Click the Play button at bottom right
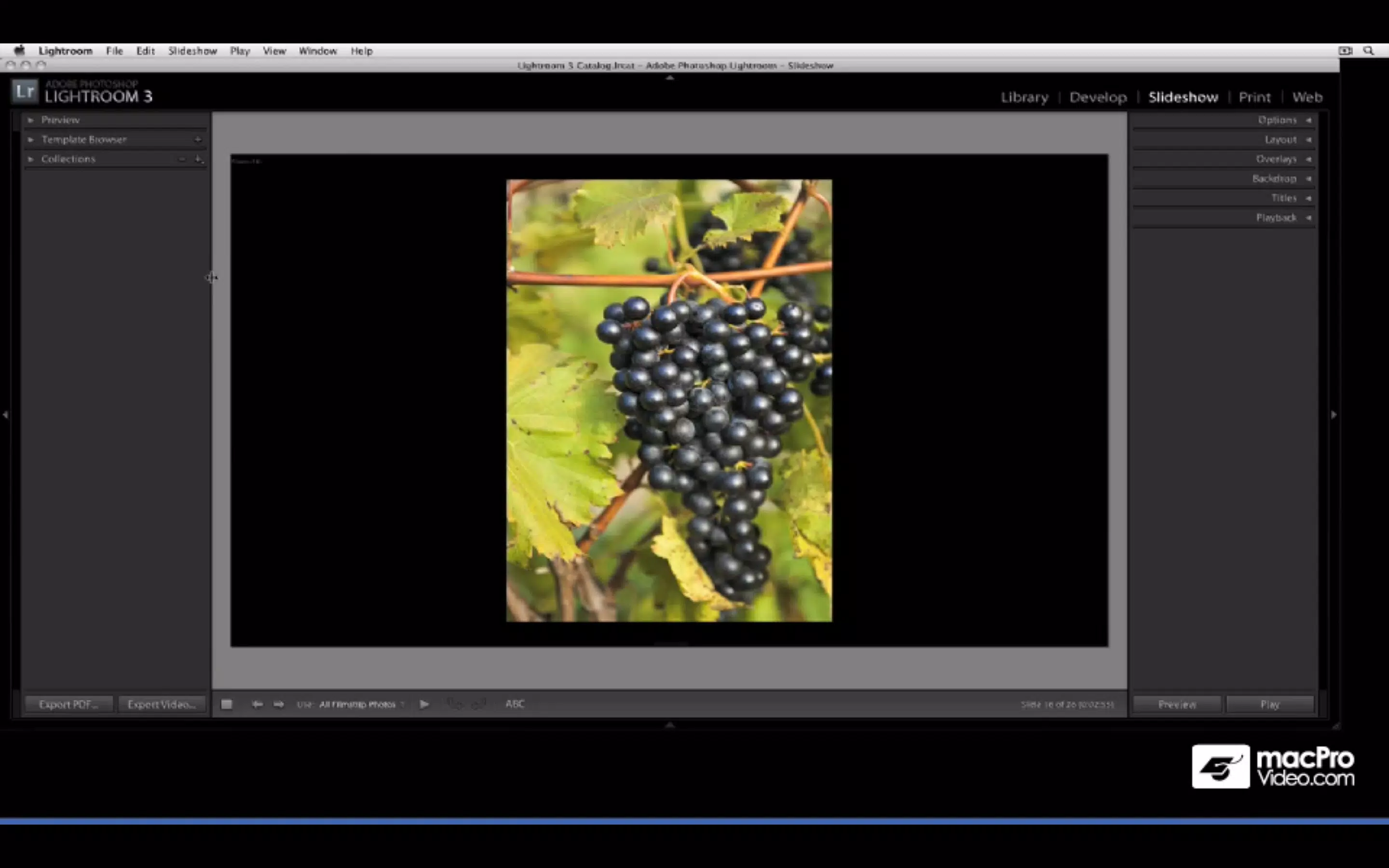Screen dimensions: 1389x868 click(x=1269, y=705)
